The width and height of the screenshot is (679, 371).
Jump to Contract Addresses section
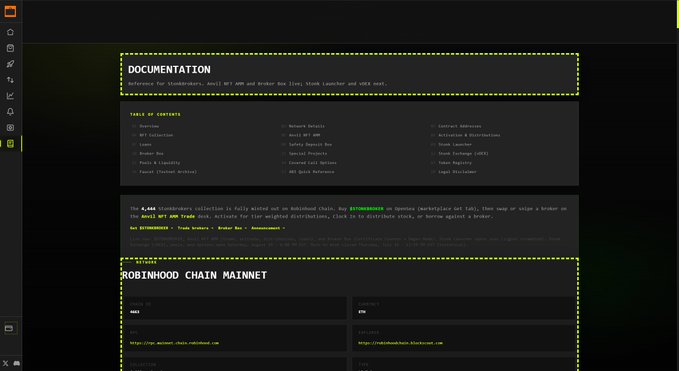point(459,126)
